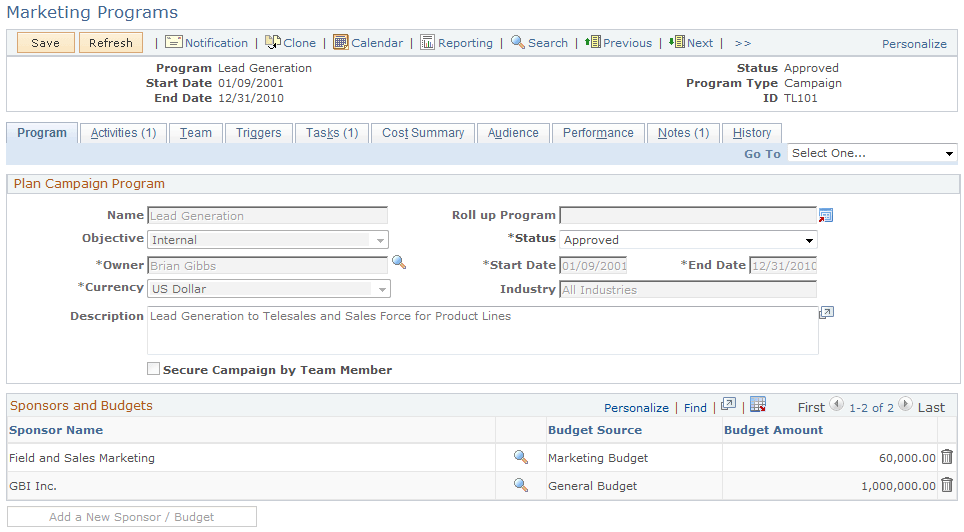This screenshot has height=532, width=964.
Task: Click the Budget Amount column header
Action: (773, 430)
